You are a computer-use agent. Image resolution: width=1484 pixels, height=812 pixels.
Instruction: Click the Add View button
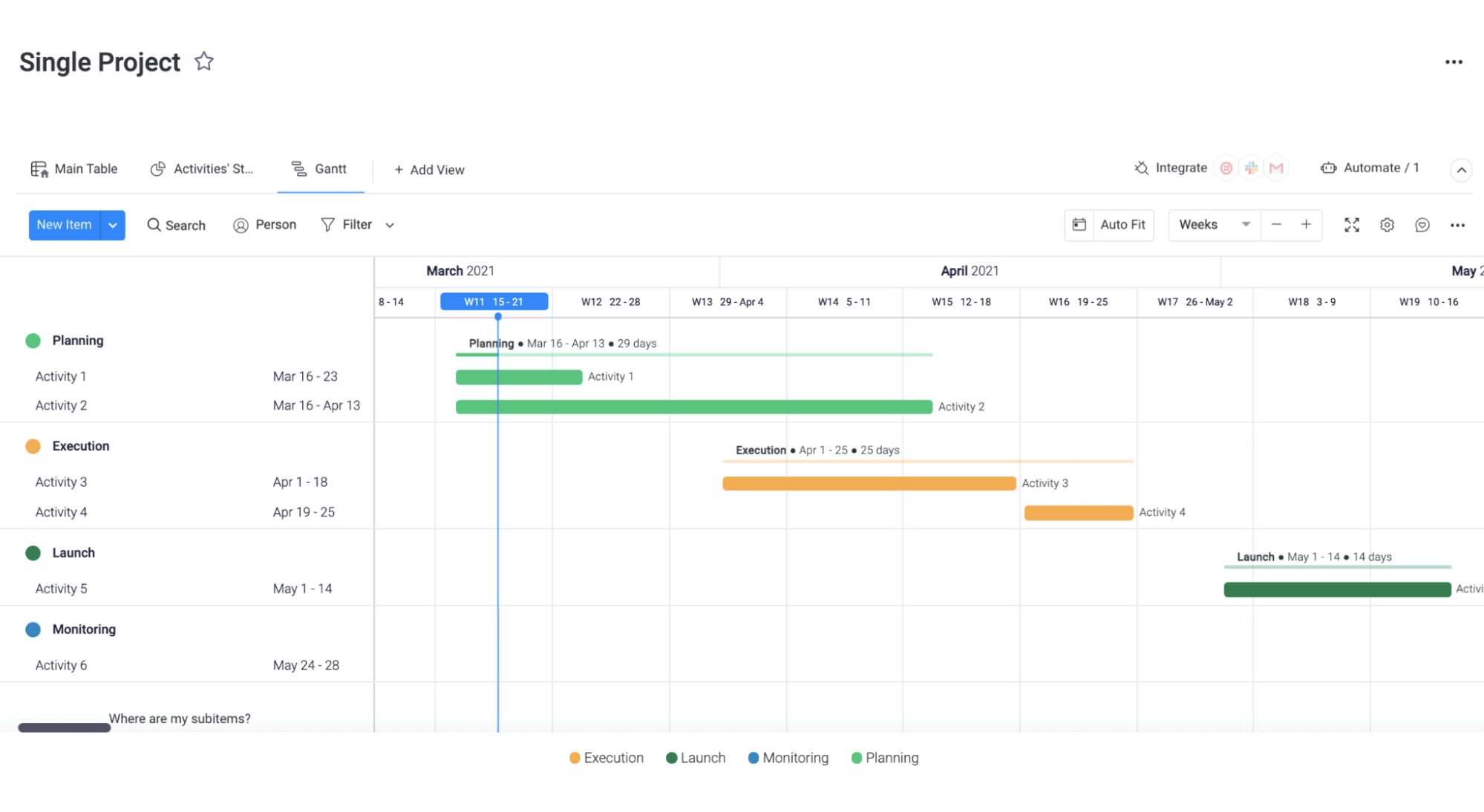(x=429, y=169)
